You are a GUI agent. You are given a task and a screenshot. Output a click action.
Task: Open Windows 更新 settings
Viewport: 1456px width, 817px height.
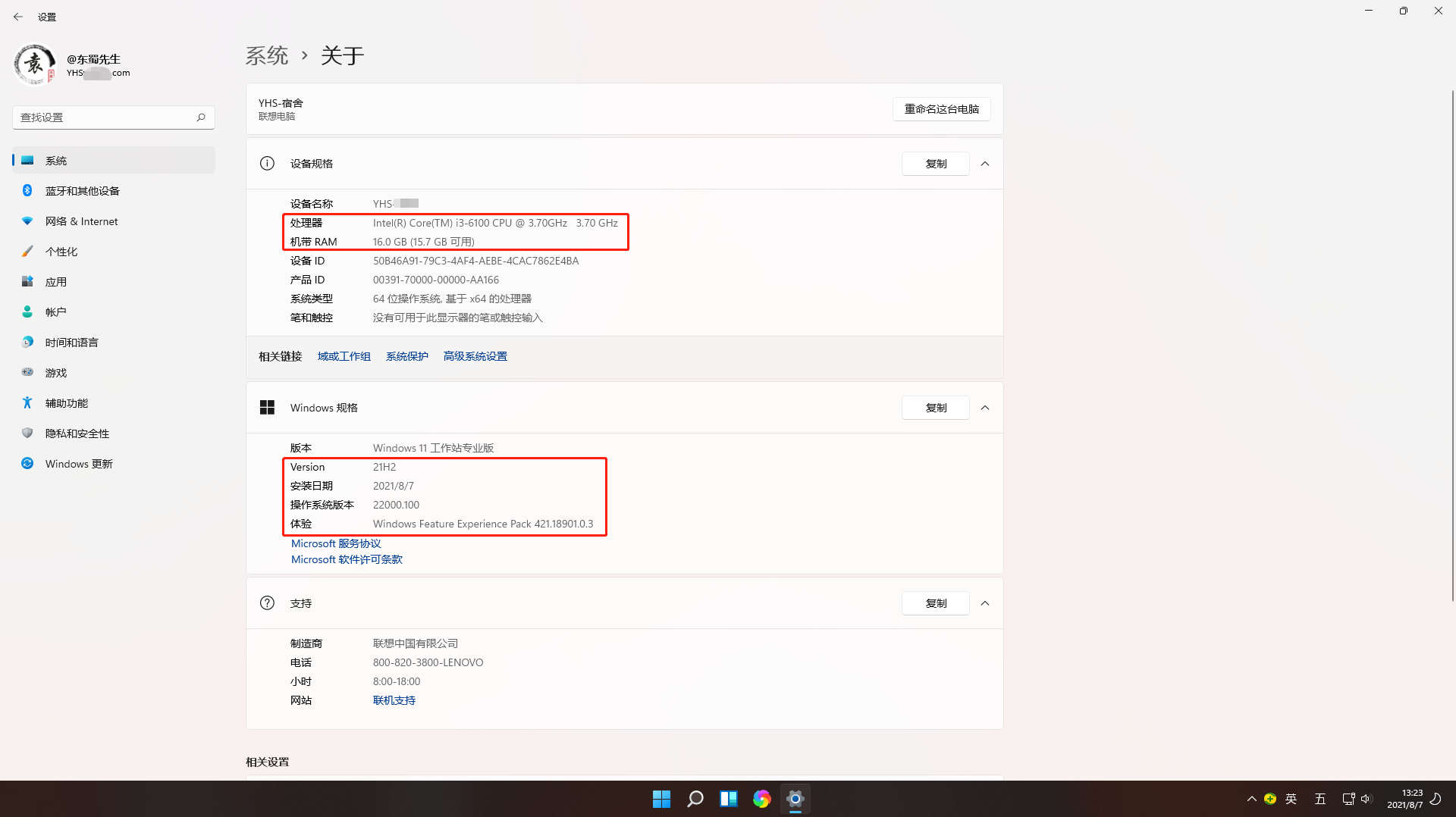tap(78, 463)
